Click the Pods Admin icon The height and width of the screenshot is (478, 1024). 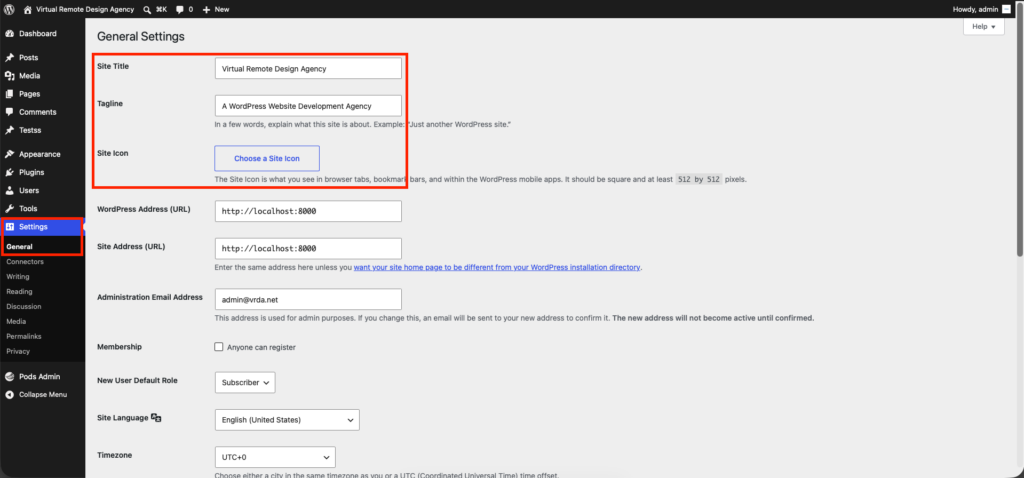[10, 376]
